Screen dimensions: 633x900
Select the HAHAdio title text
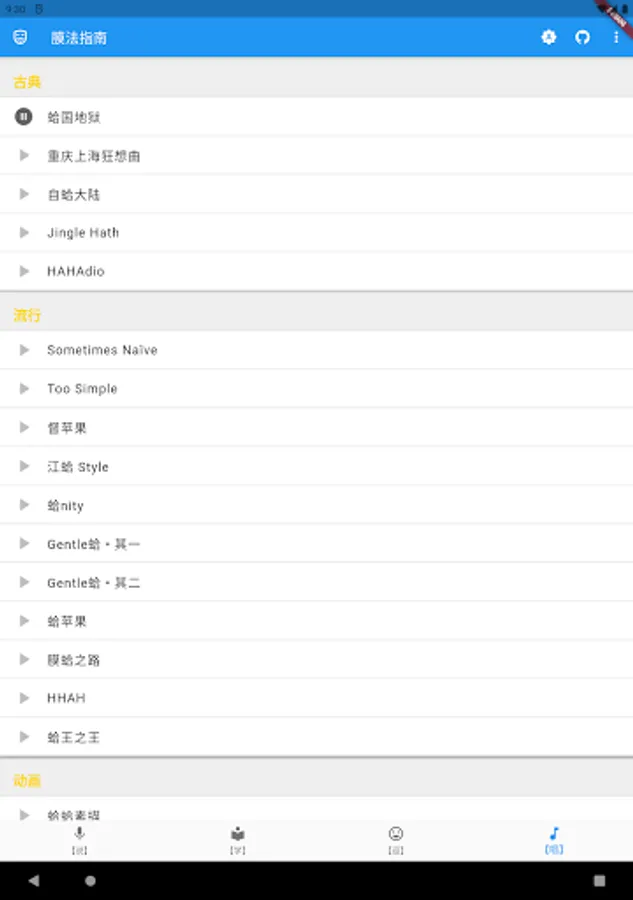(76, 271)
